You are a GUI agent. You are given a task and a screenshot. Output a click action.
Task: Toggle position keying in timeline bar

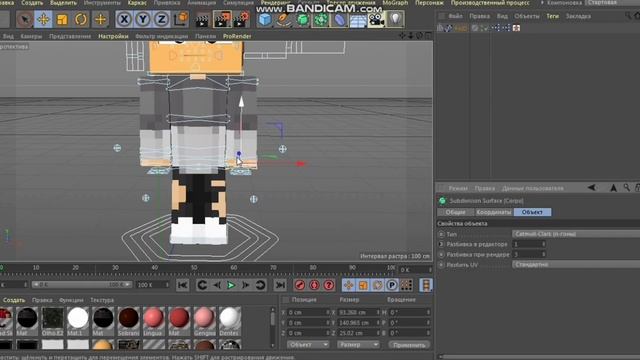(x=349, y=285)
